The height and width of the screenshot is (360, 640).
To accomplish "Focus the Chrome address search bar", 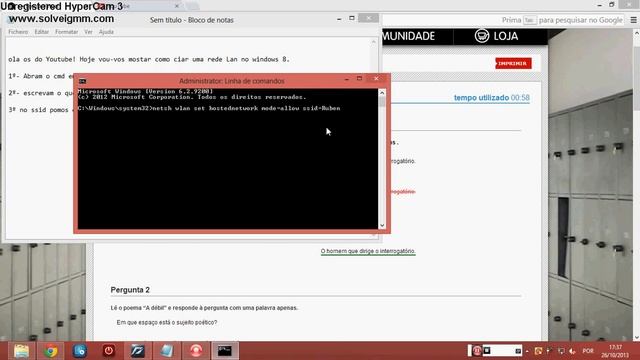I will [x=502, y=20].
